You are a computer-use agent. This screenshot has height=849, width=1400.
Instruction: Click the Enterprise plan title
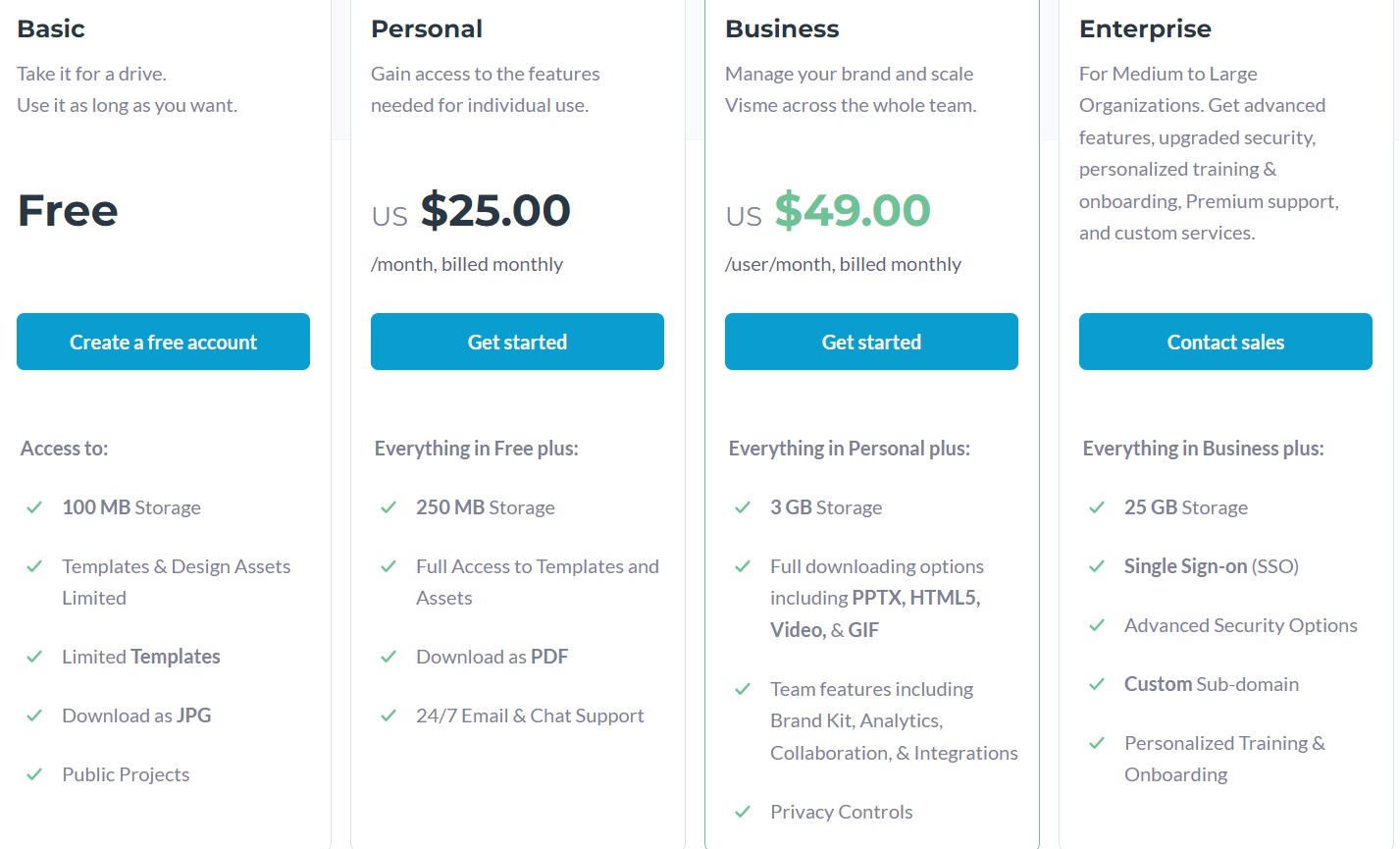[x=1145, y=29]
